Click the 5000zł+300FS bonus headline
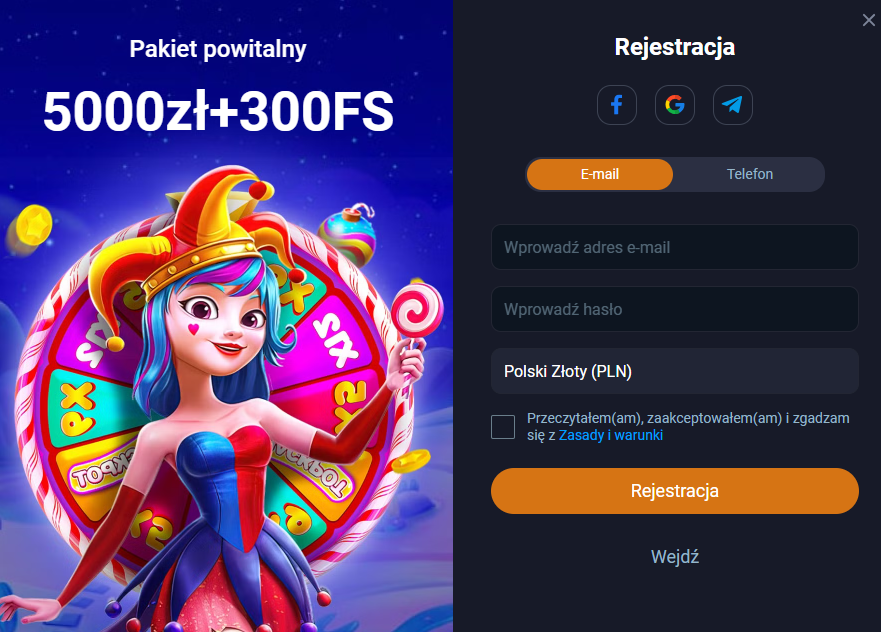The width and height of the screenshot is (881, 632). [218, 112]
